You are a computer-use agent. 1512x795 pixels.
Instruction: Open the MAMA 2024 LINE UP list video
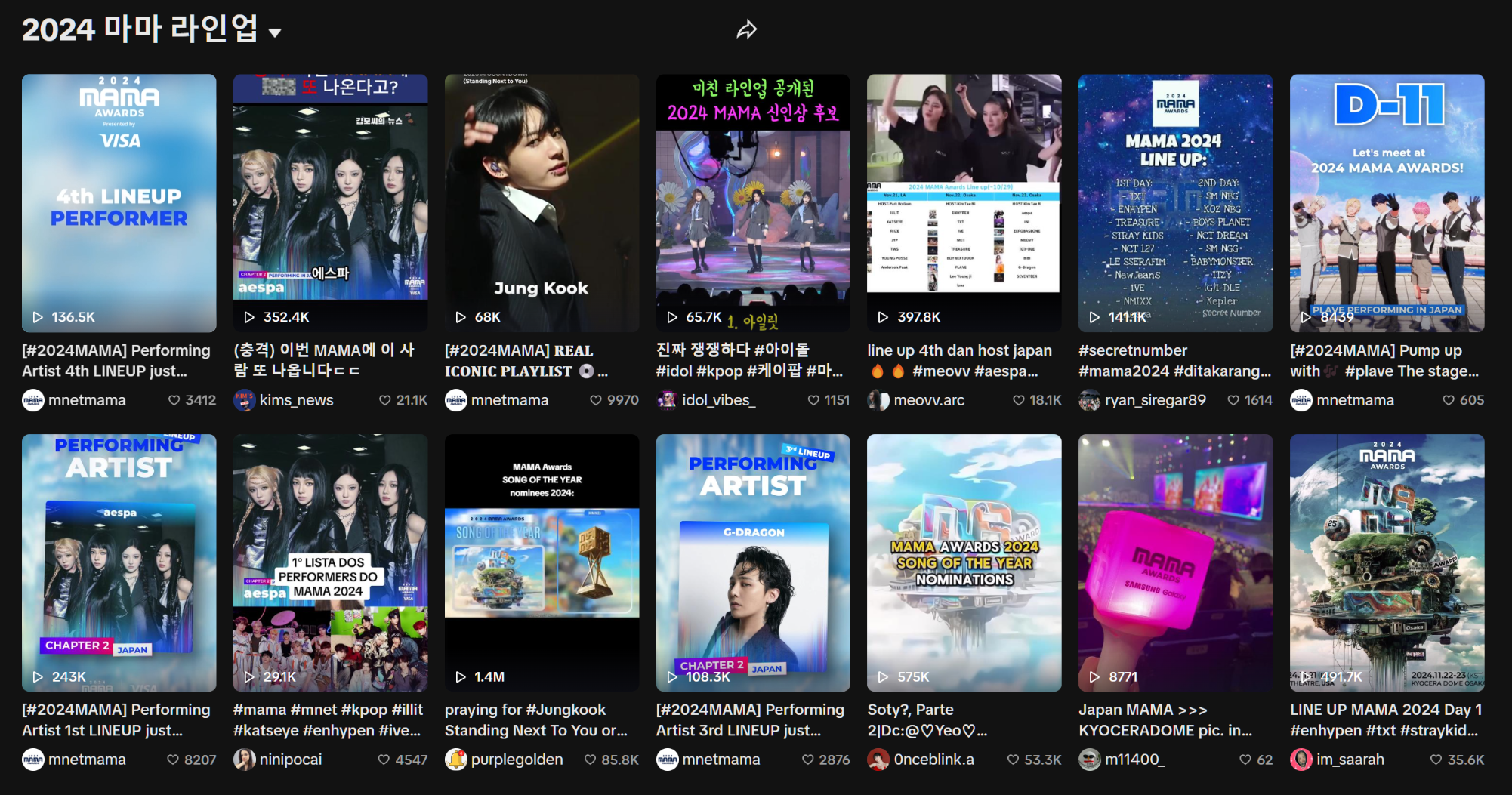point(1176,203)
